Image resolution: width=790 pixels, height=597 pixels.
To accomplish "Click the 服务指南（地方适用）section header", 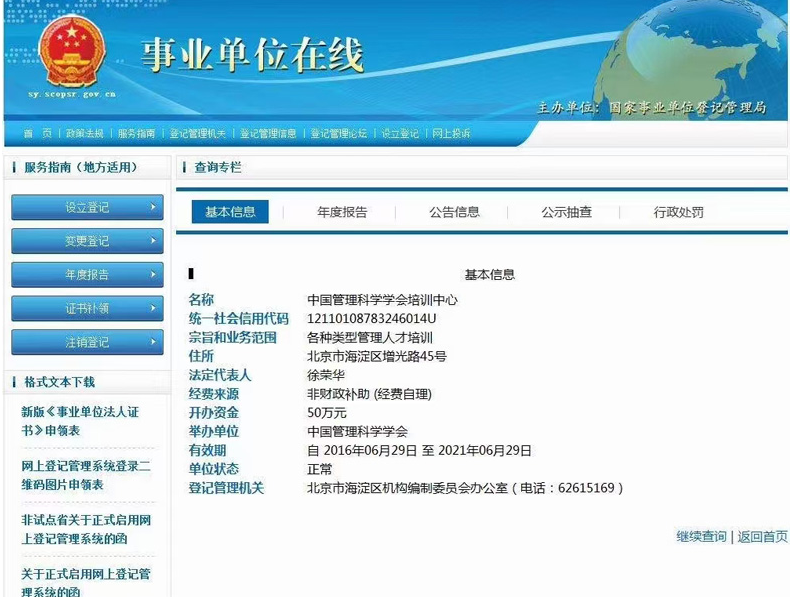I will point(81,167).
